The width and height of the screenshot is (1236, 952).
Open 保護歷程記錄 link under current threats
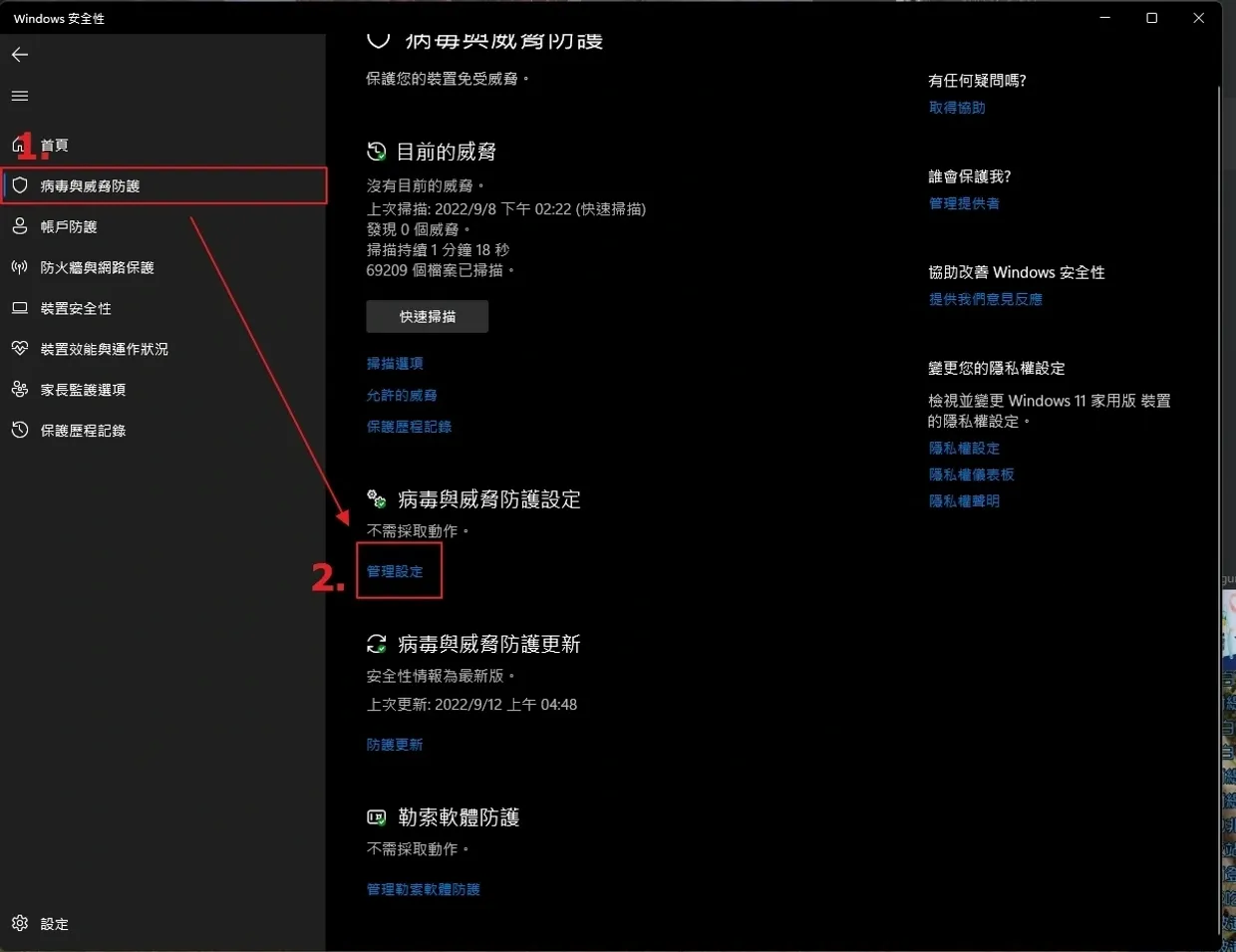(409, 427)
